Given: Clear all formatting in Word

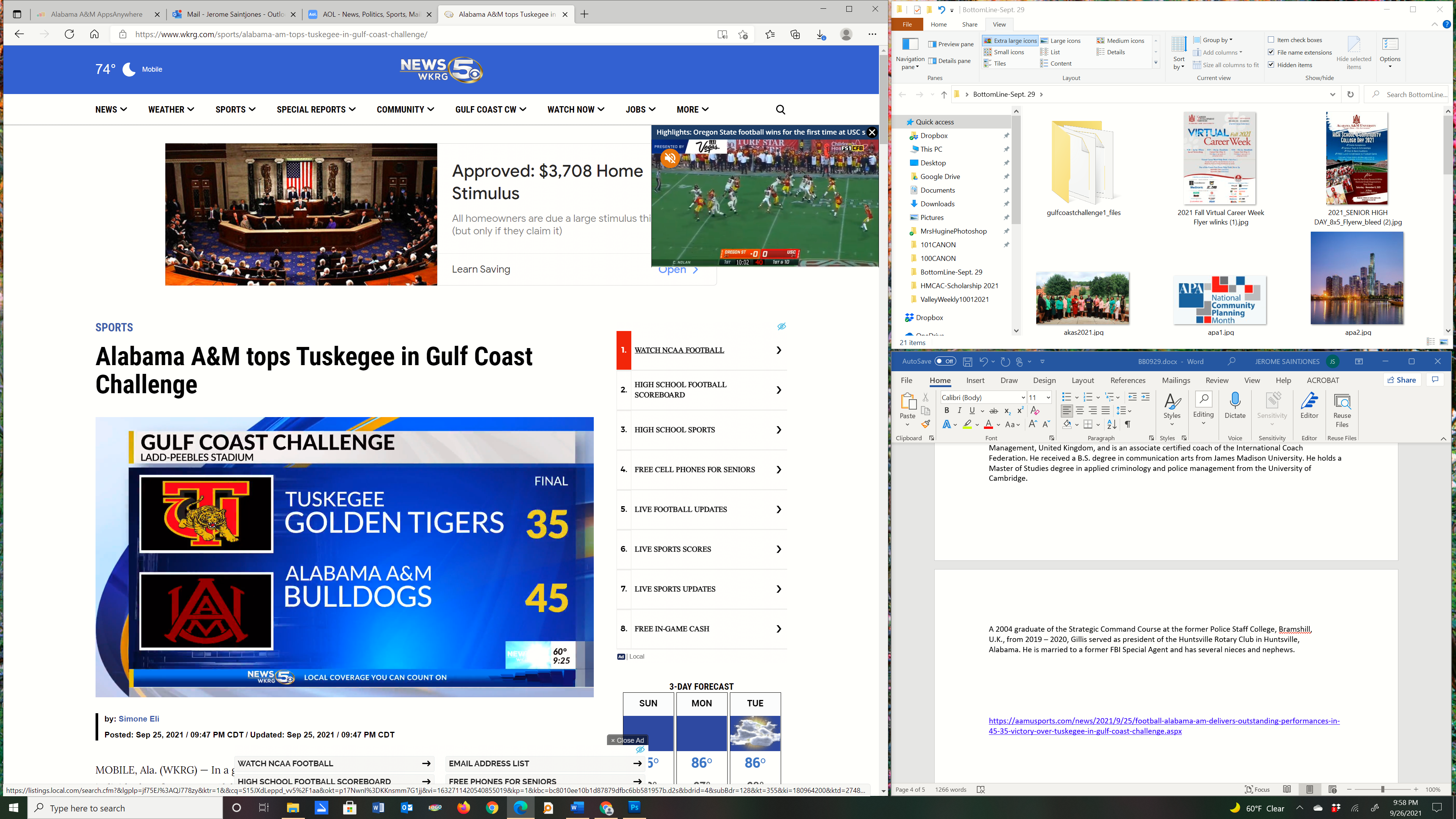Looking at the screenshot, I should click(1035, 410).
